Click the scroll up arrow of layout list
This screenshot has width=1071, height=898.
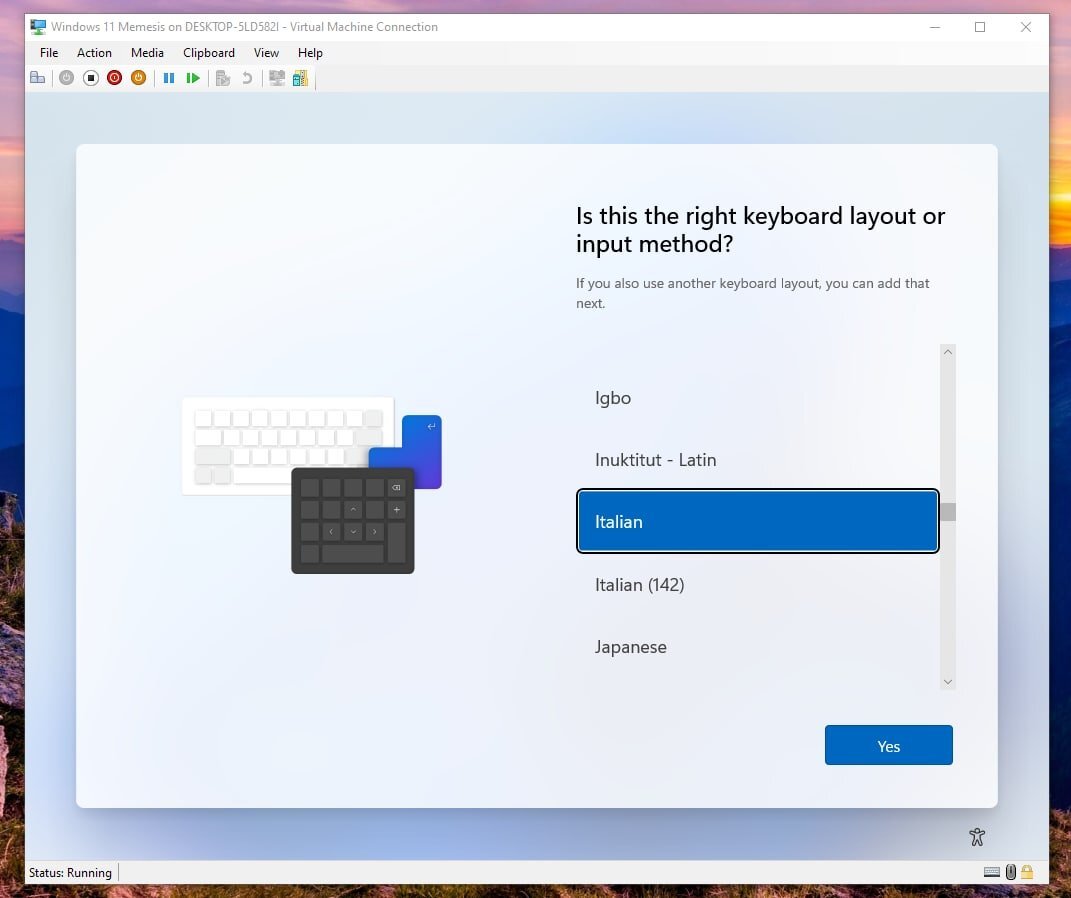tap(947, 352)
